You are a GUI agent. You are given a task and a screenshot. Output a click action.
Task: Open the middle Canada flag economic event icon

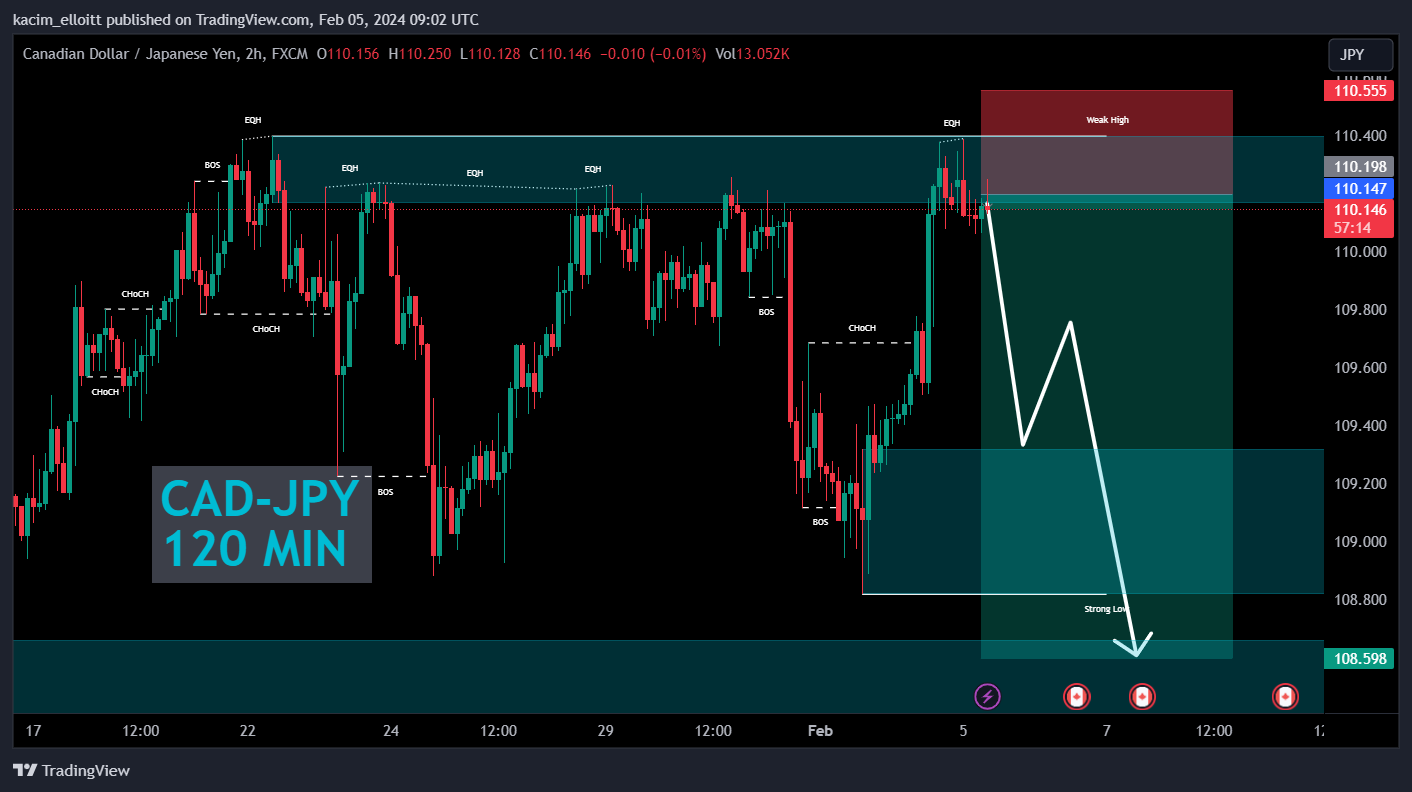(x=1142, y=696)
